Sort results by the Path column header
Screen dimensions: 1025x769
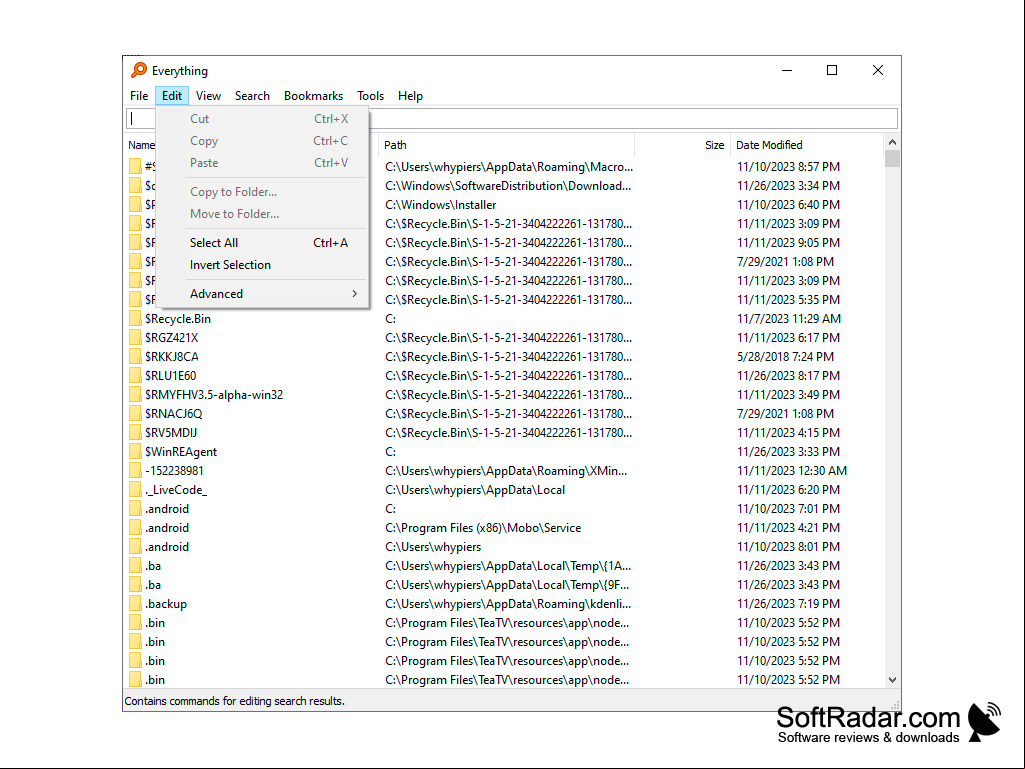507,145
